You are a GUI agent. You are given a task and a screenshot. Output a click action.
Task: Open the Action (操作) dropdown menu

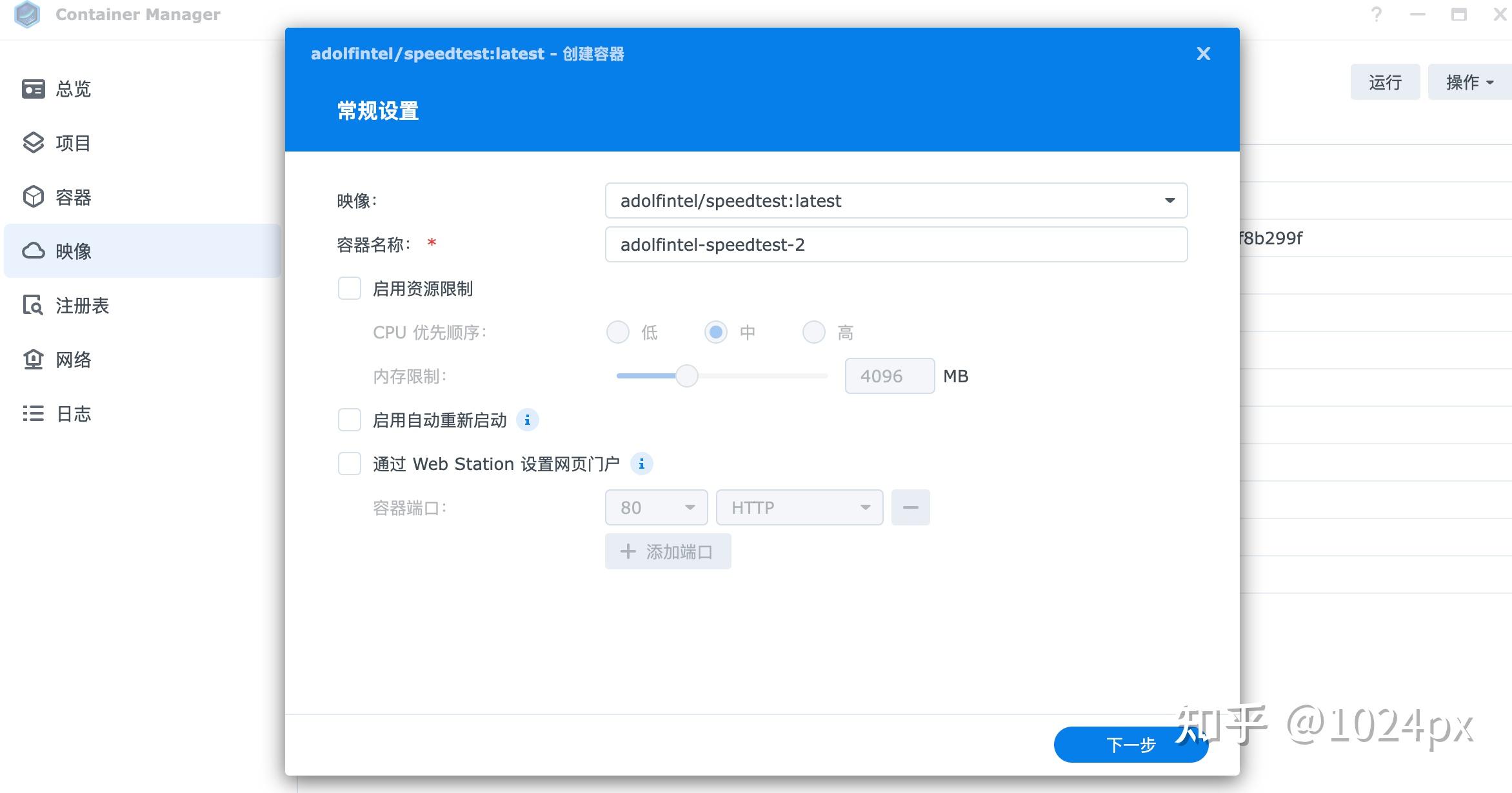1470,82
